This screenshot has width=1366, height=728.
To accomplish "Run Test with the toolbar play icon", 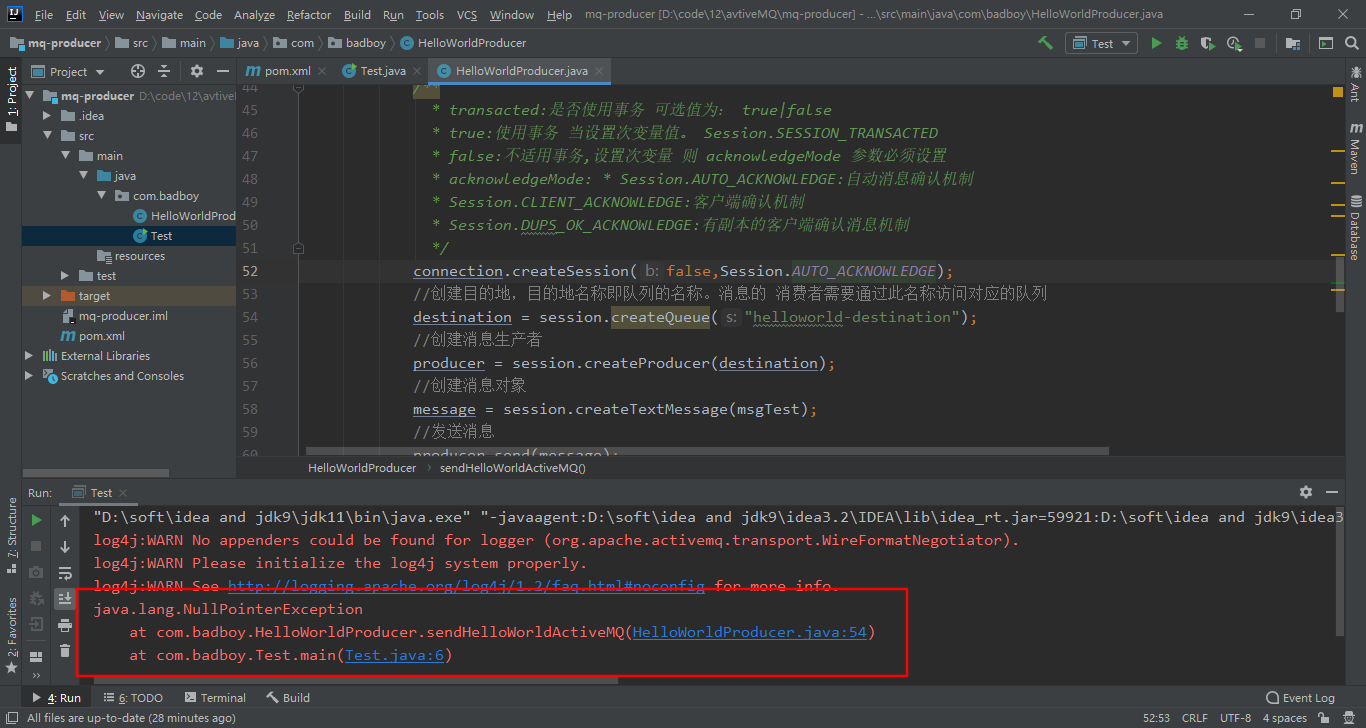I will click(x=1156, y=43).
